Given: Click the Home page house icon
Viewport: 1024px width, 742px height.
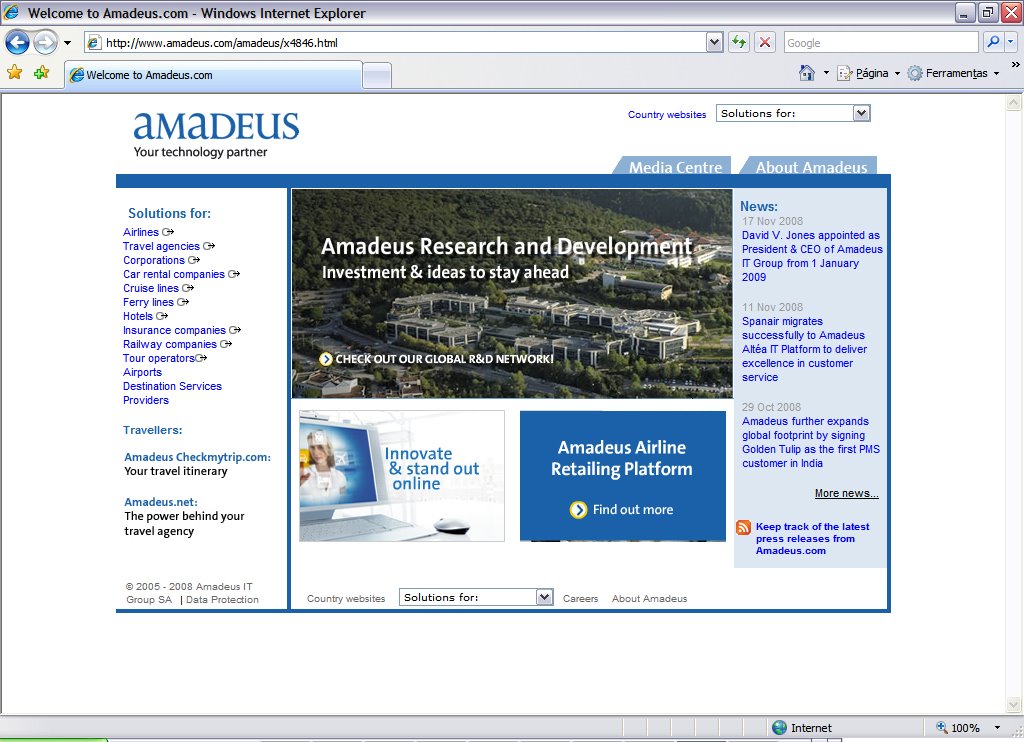Looking at the screenshot, I should click(807, 73).
